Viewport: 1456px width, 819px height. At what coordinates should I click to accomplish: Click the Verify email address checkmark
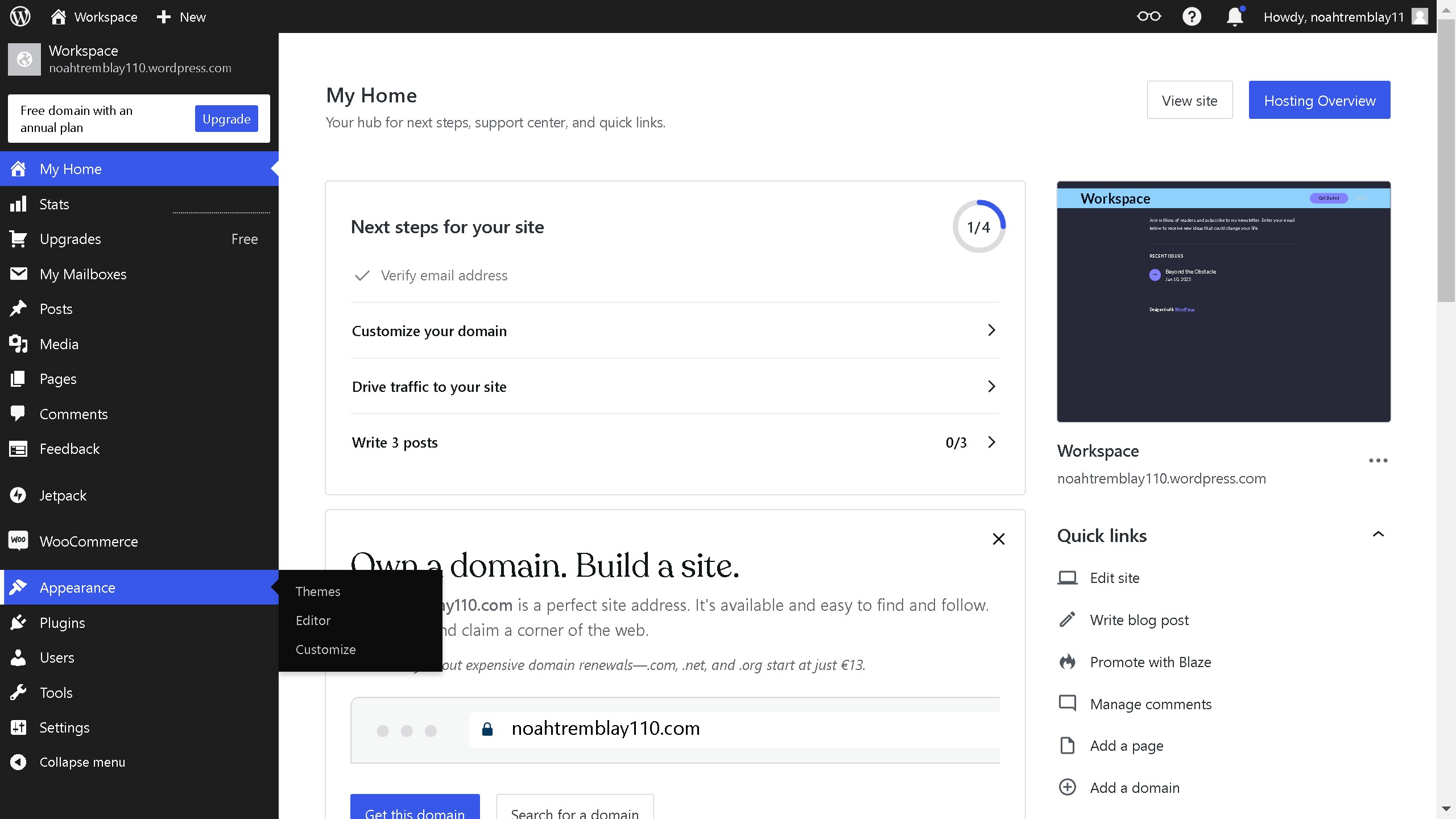362,275
